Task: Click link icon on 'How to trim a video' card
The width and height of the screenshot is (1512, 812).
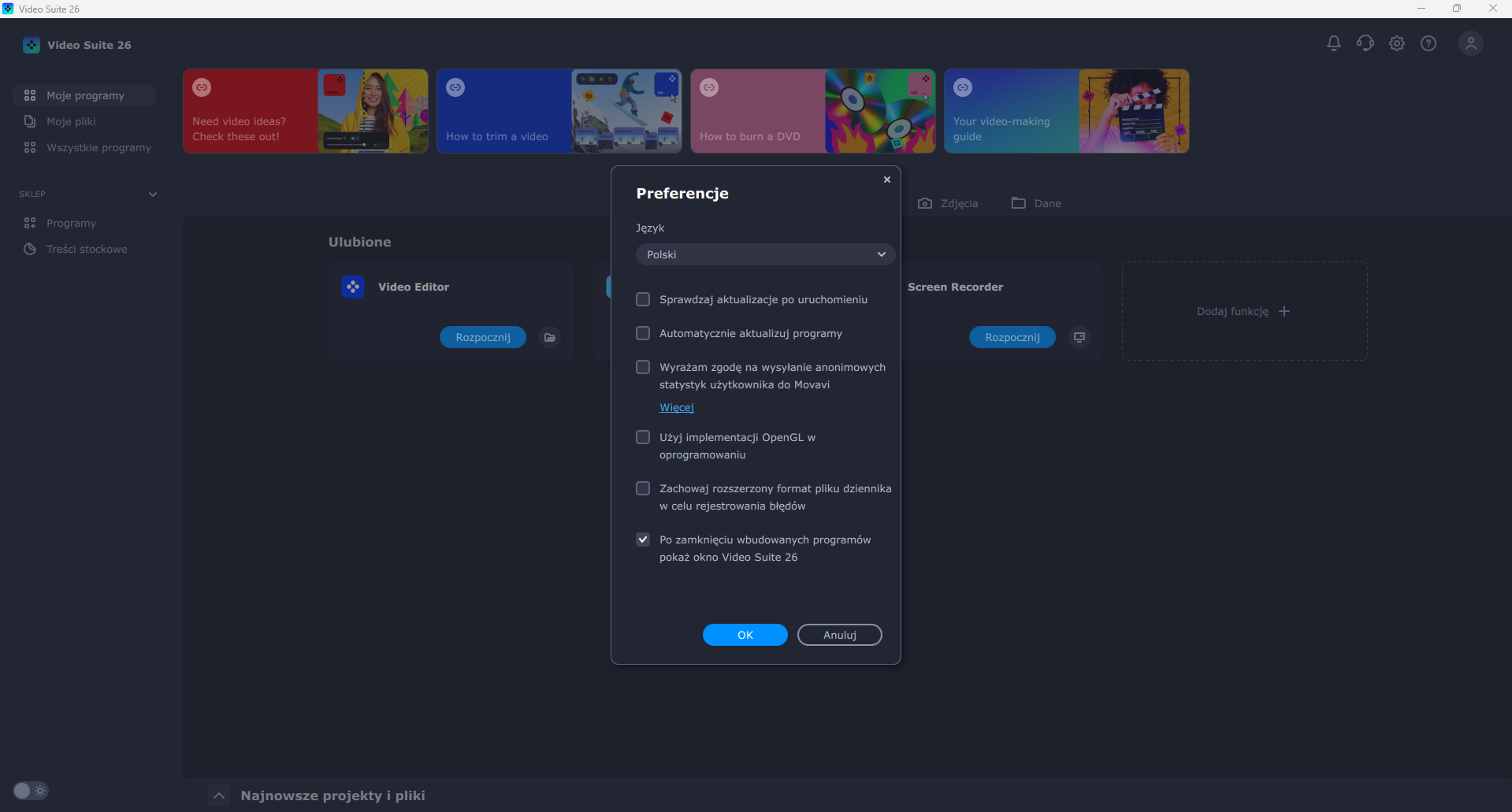Action: (x=455, y=87)
